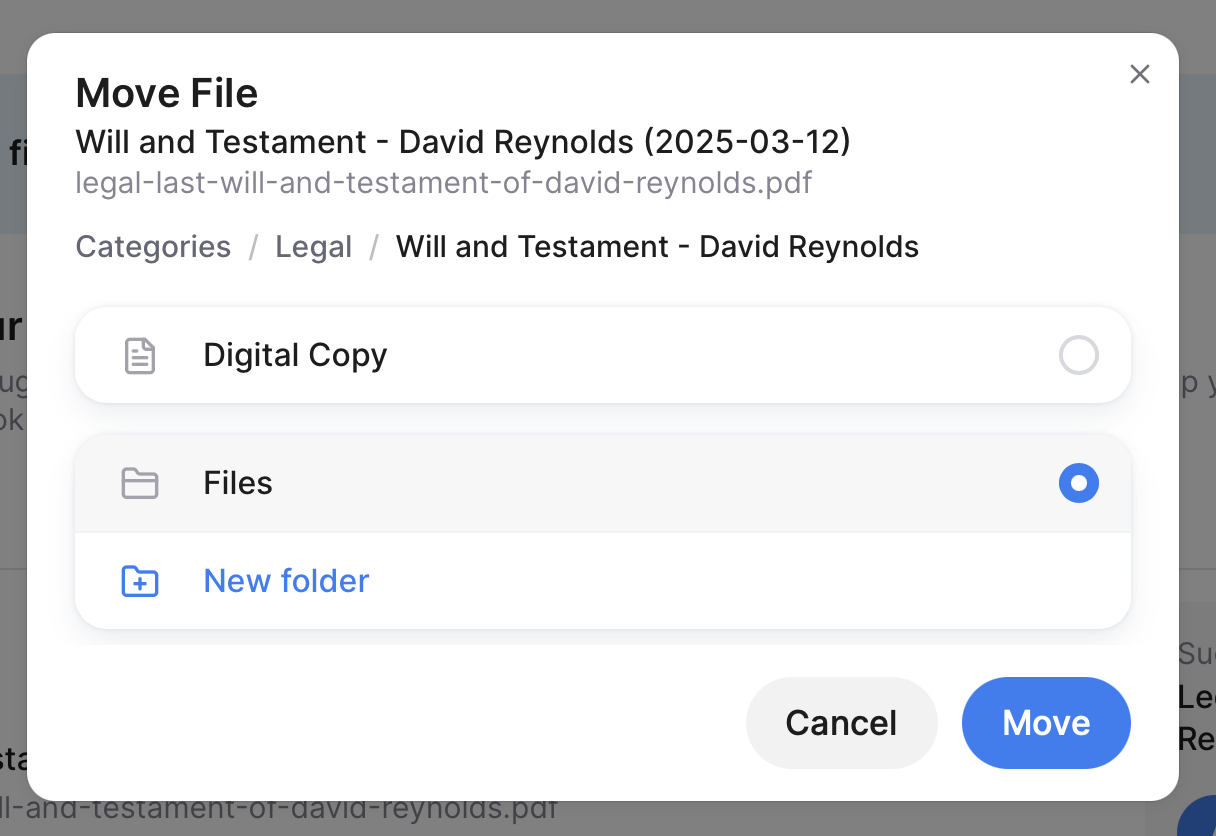Select the Digital Copy radio button
The width and height of the screenshot is (1216, 836).
[1078, 355]
